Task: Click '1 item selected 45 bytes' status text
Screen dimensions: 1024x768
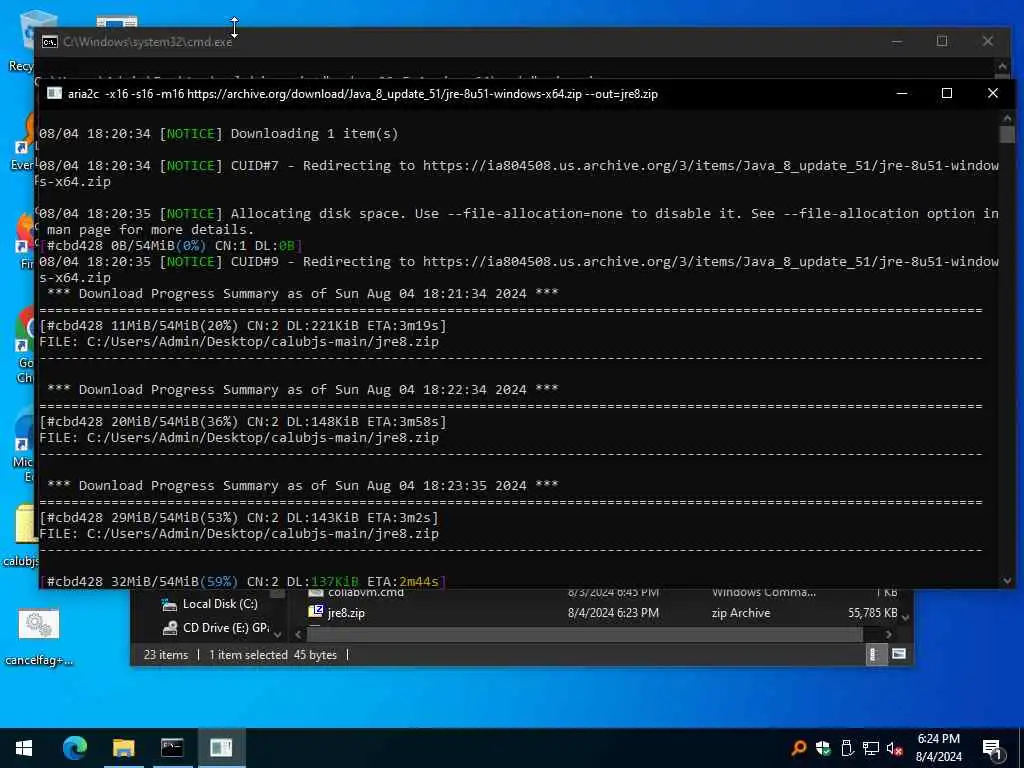Action: [273, 655]
